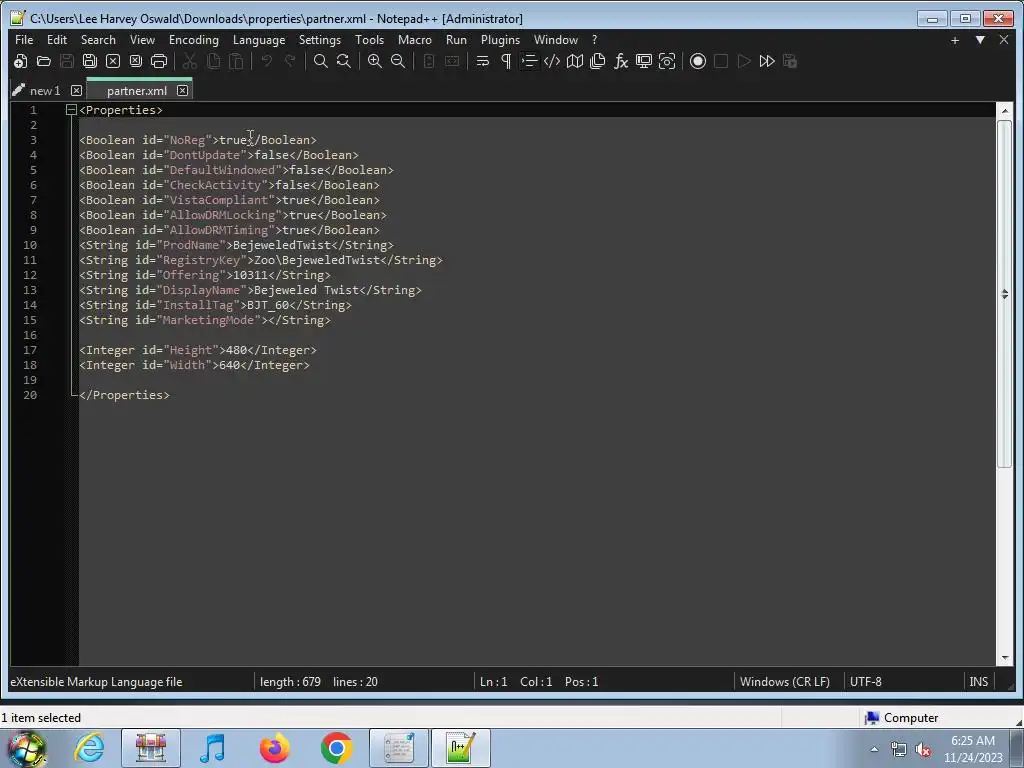1024x768 pixels.
Task: Click the Zoom Out icon
Action: (x=398, y=61)
